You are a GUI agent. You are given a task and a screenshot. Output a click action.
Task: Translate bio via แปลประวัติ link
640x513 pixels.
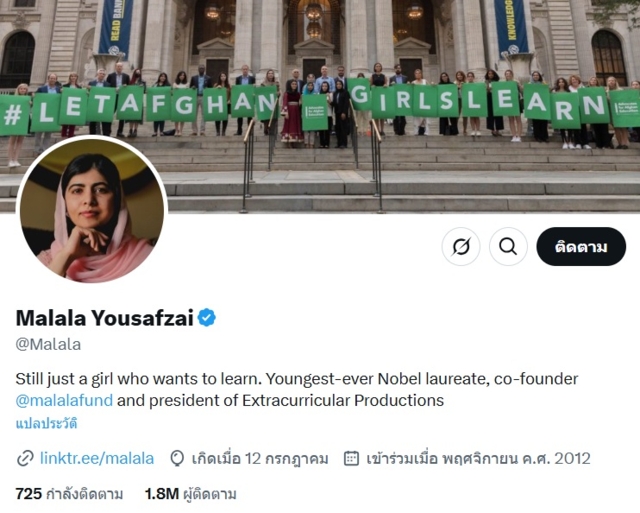click(46, 424)
